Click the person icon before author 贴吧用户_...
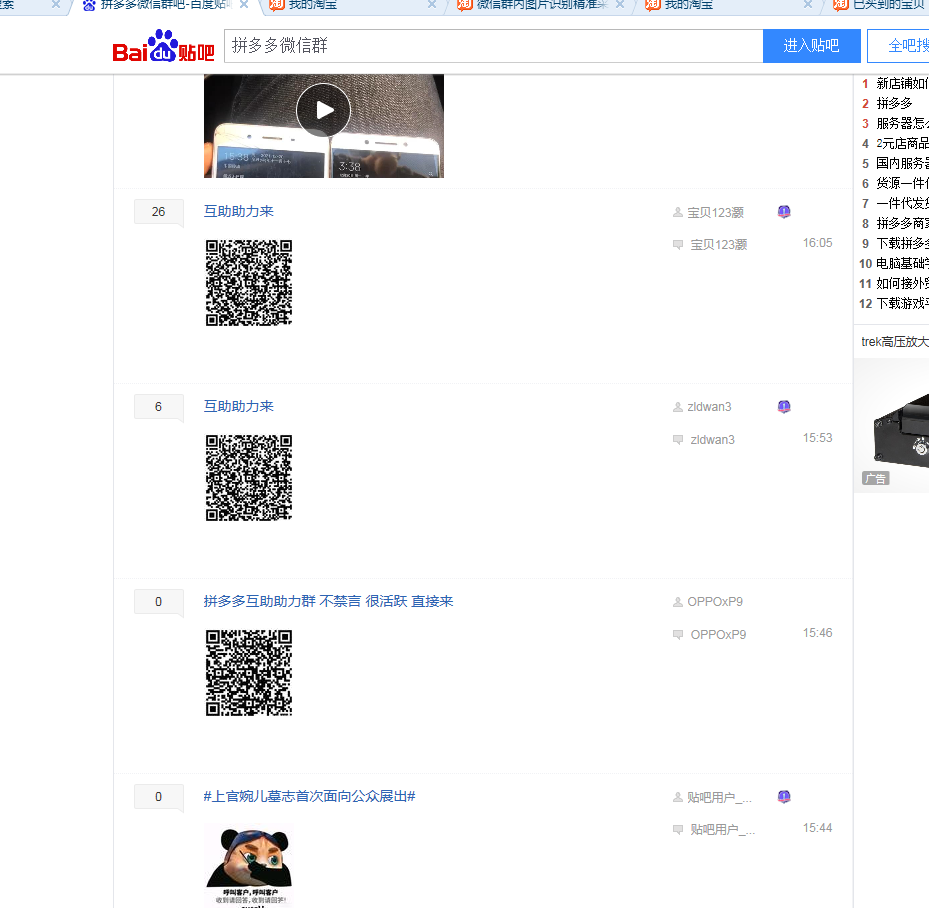This screenshot has height=908, width=929. point(678,797)
